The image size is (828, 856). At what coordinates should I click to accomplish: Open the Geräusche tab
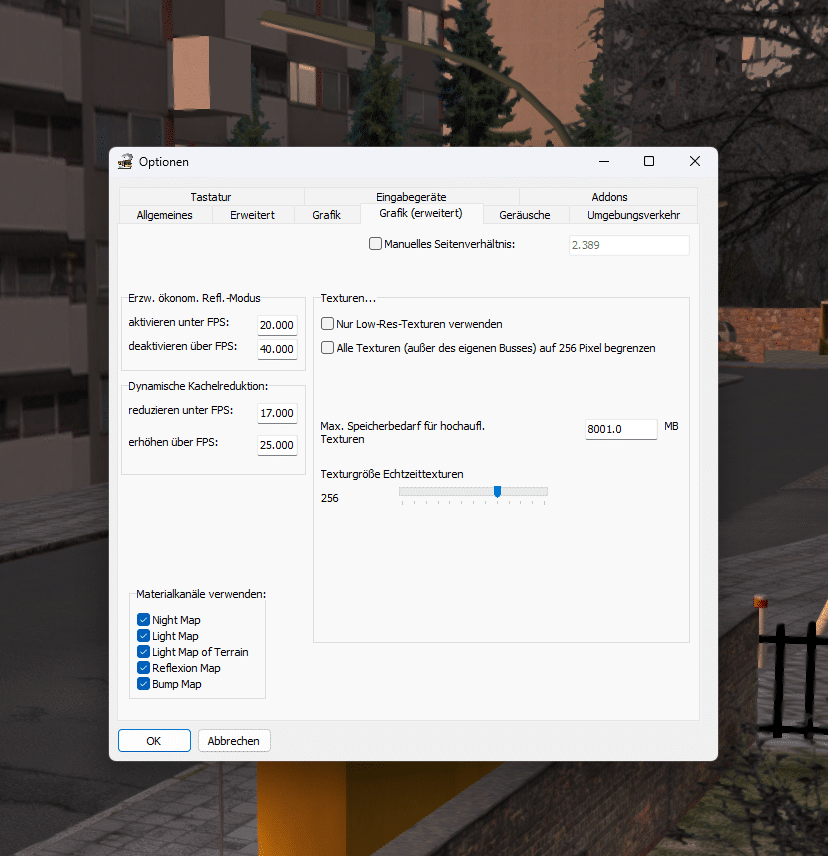click(x=525, y=215)
